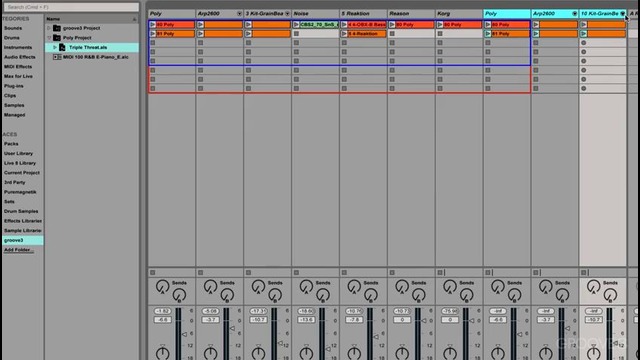The width and height of the screenshot is (640, 360).
Task: Launch 81 Poly clip in highlighted Poly track
Action: 488,34
